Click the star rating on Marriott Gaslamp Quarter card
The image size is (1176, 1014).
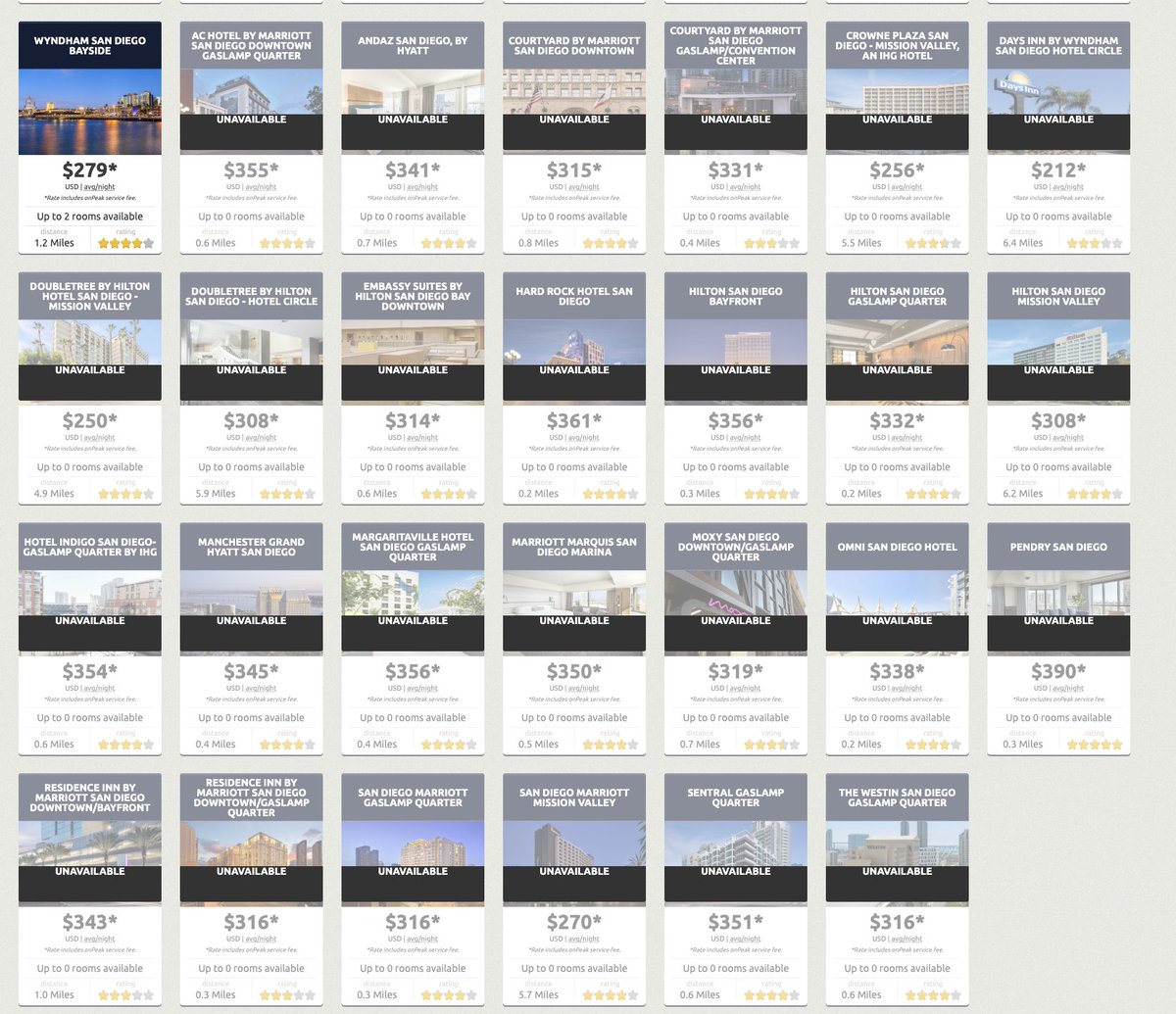click(x=449, y=995)
